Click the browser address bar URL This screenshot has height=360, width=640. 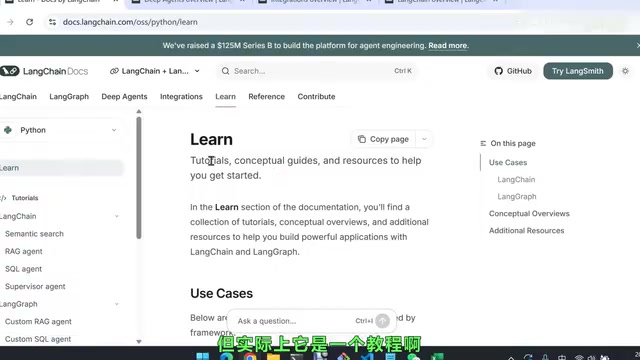130,22
